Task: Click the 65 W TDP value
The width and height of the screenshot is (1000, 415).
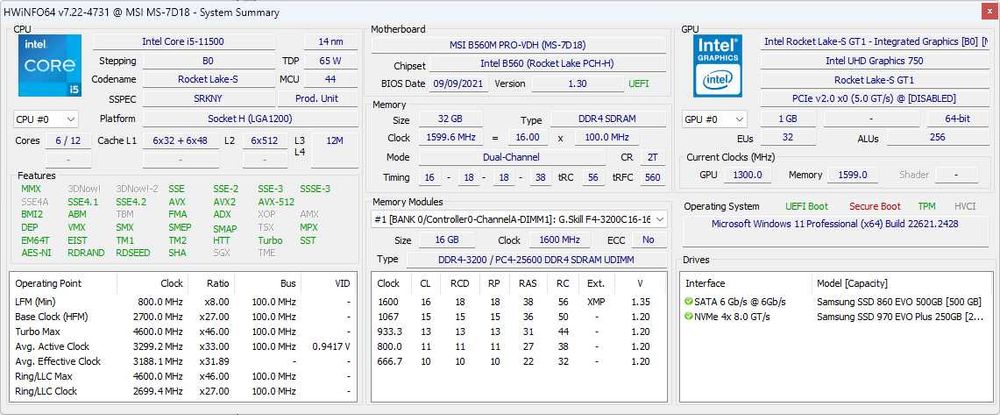Action: [330, 61]
